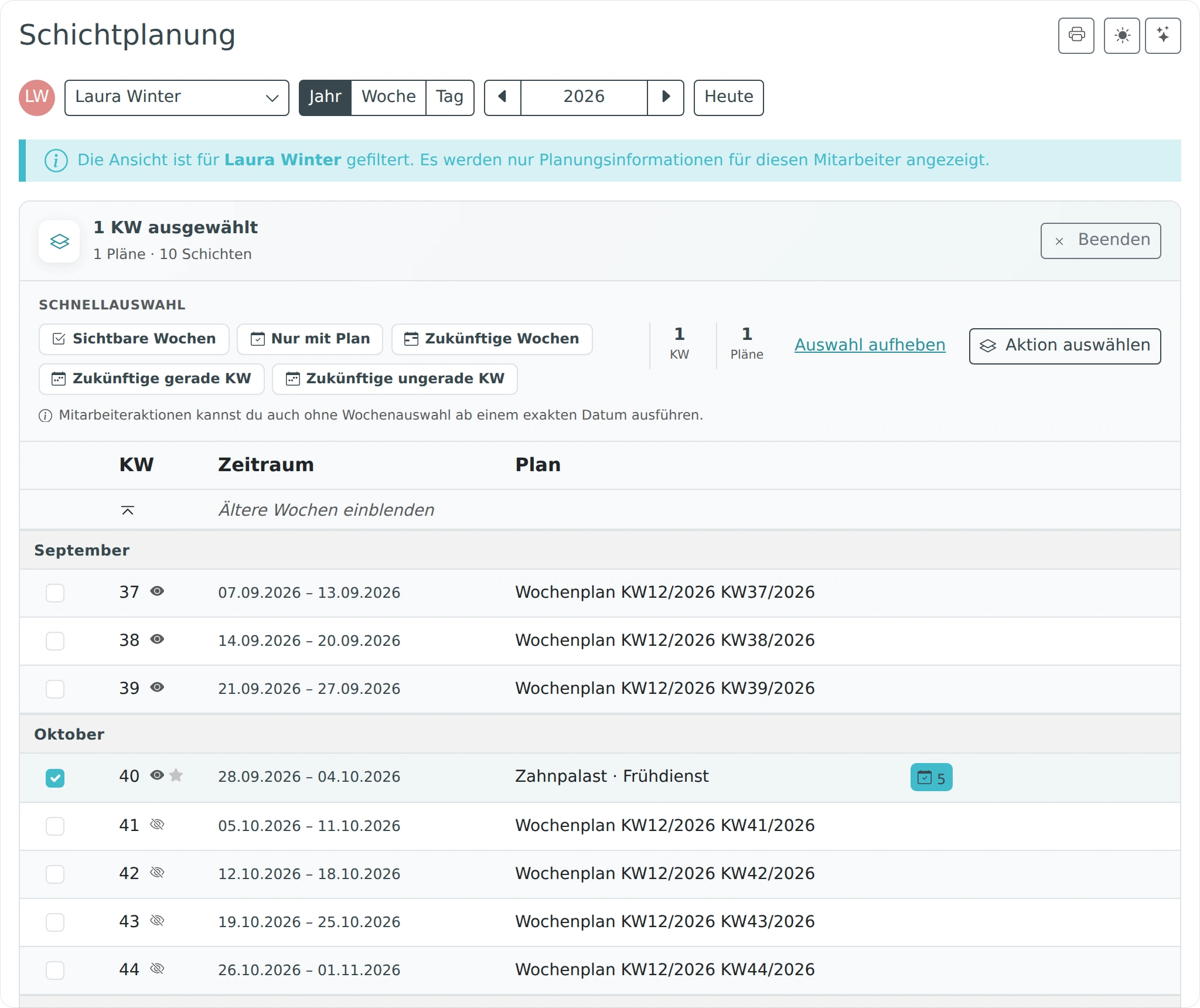1200x1008 pixels.
Task: Click the 2026 year field
Action: click(584, 97)
